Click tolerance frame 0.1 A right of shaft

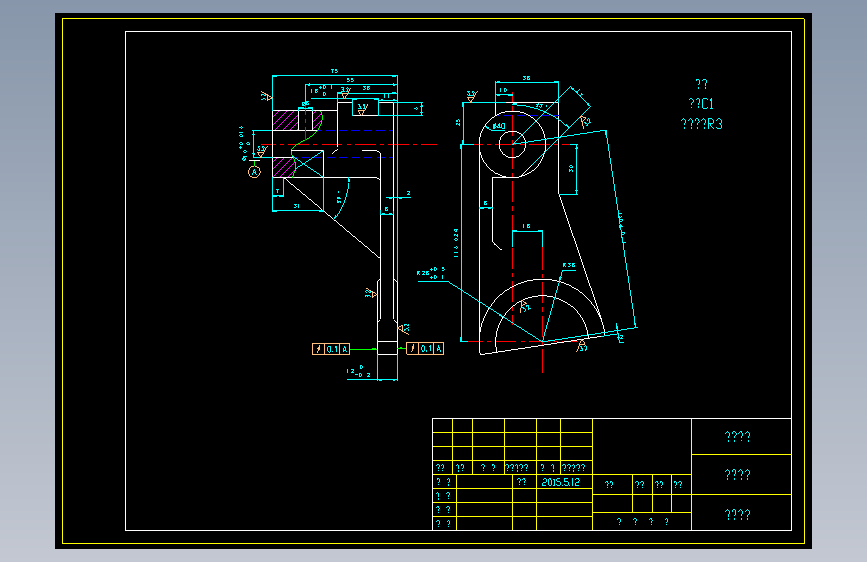(x=425, y=348)
